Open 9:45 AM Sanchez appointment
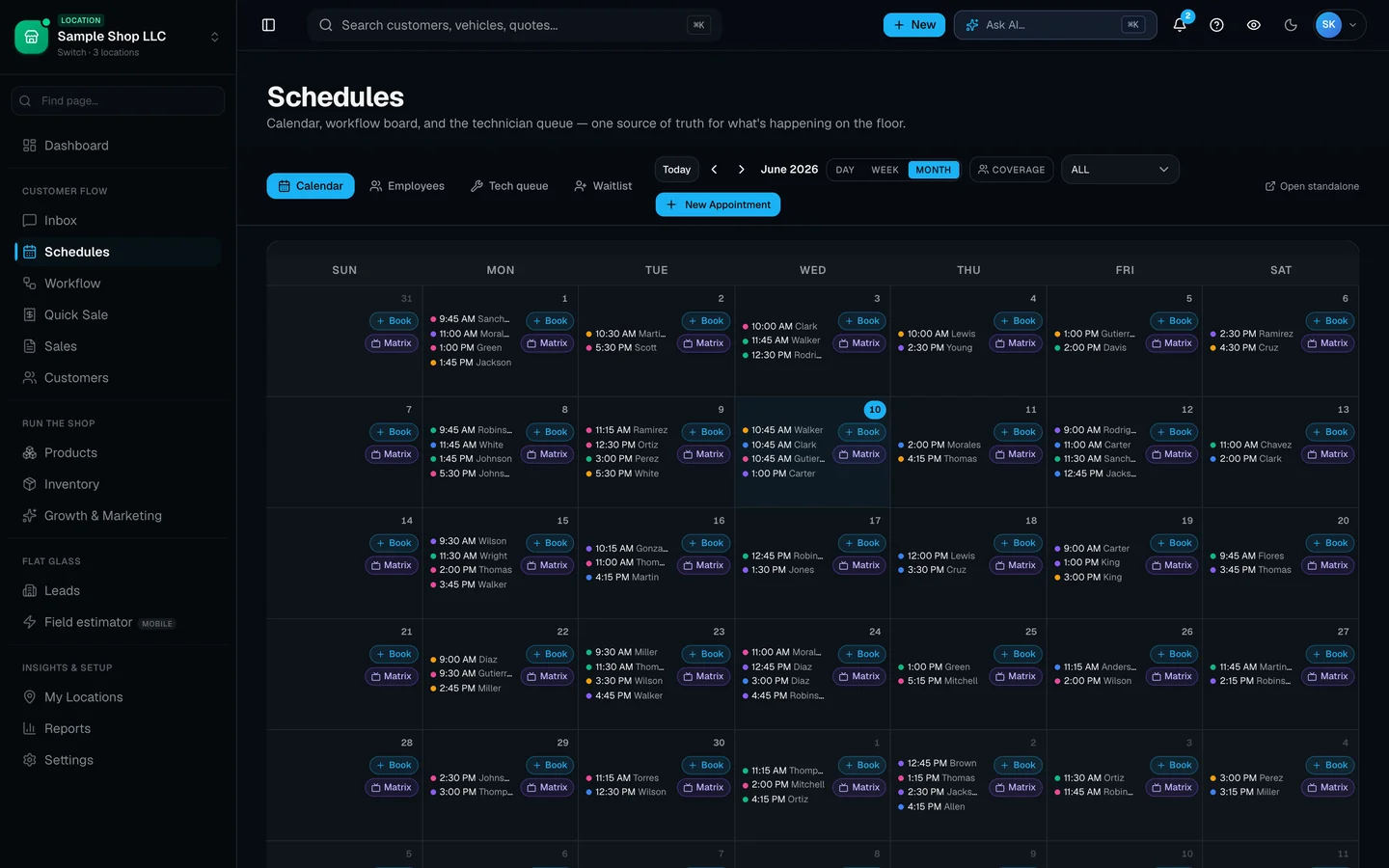 click(470, 319)
